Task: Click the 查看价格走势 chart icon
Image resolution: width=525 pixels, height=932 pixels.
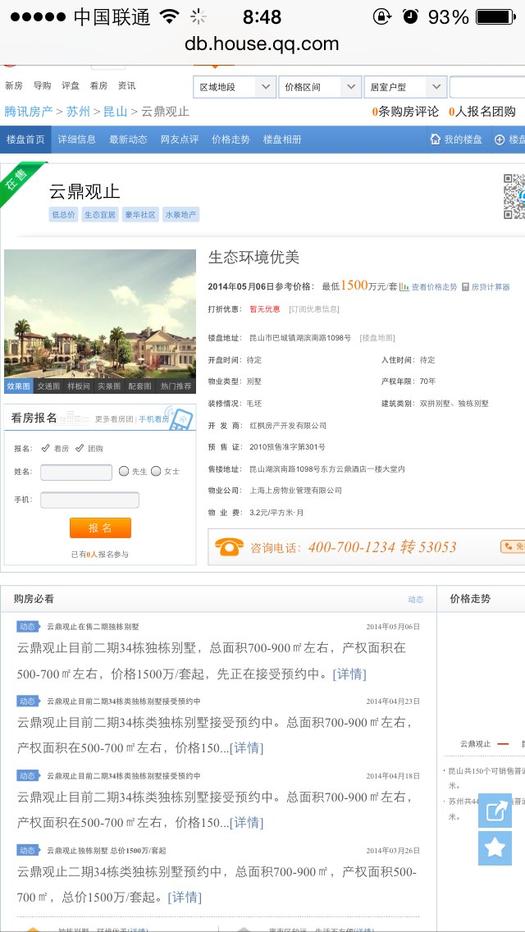Action: pyautogui.click(x=404, y=286)
